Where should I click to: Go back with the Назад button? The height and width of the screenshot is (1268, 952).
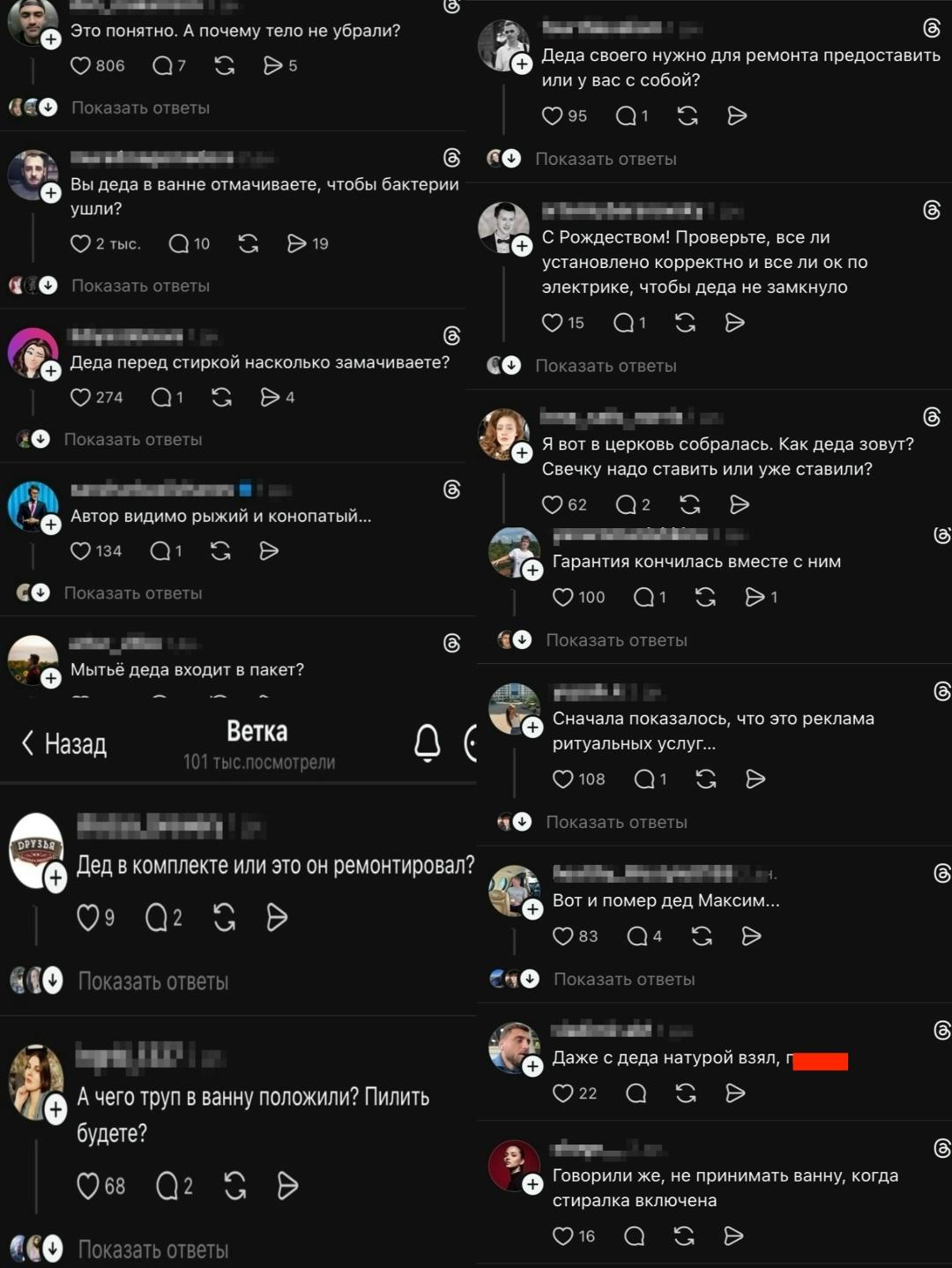click(x=63, y=743)
